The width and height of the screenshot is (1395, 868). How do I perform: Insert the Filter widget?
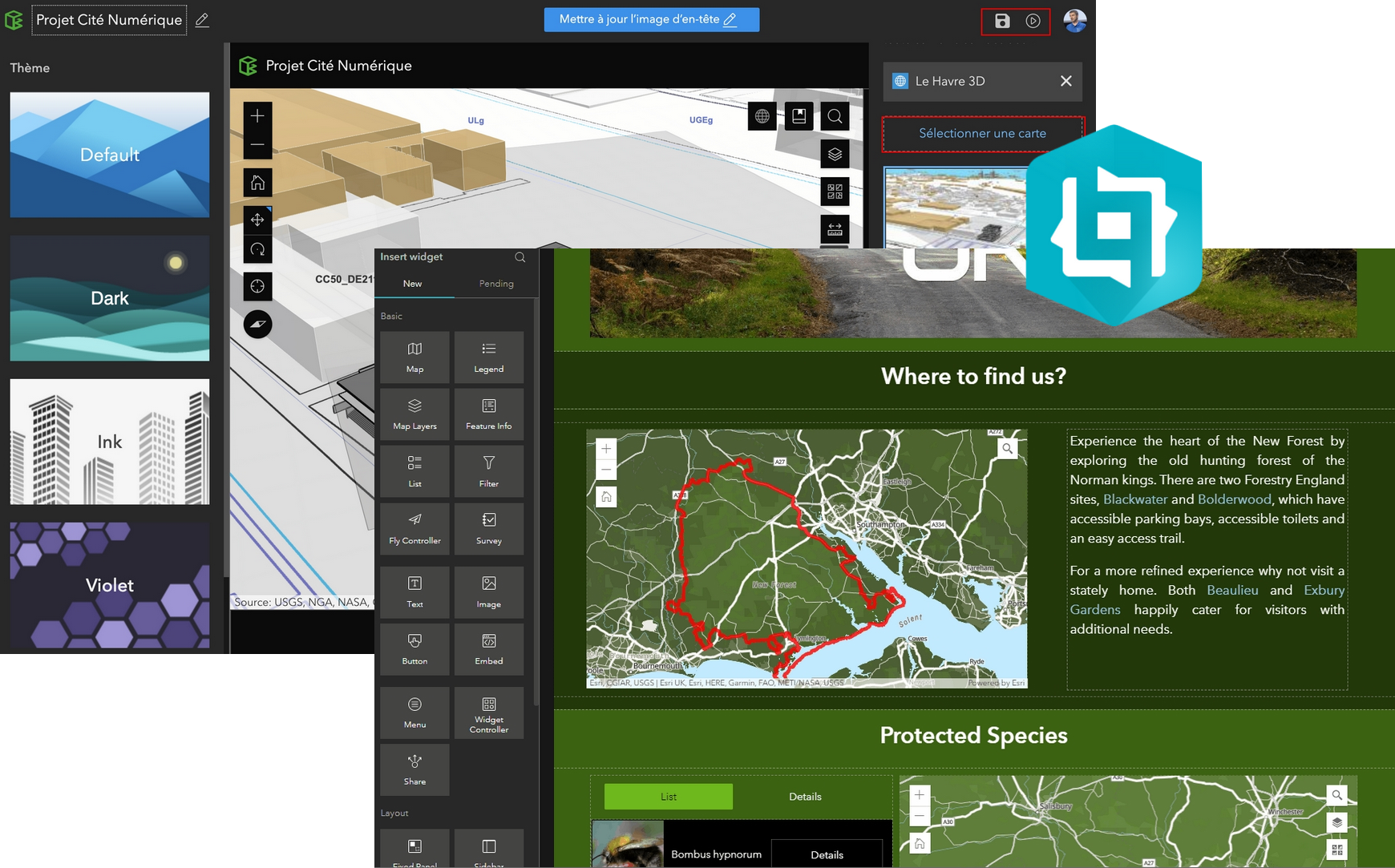(489, 472)
